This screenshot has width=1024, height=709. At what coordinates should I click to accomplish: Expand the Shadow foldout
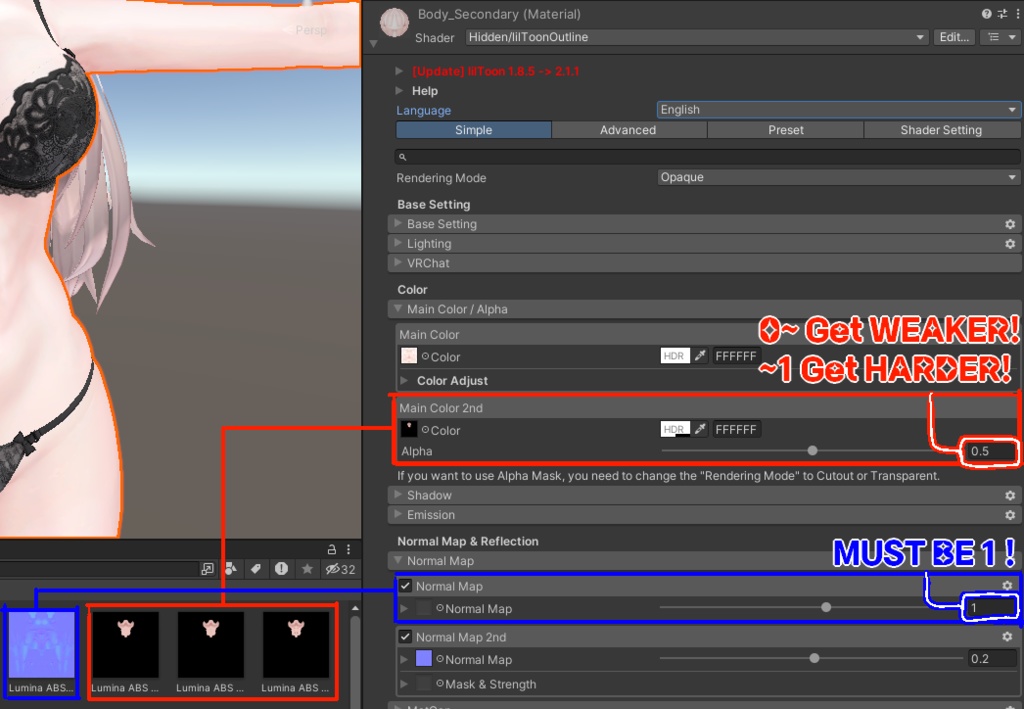397,494
